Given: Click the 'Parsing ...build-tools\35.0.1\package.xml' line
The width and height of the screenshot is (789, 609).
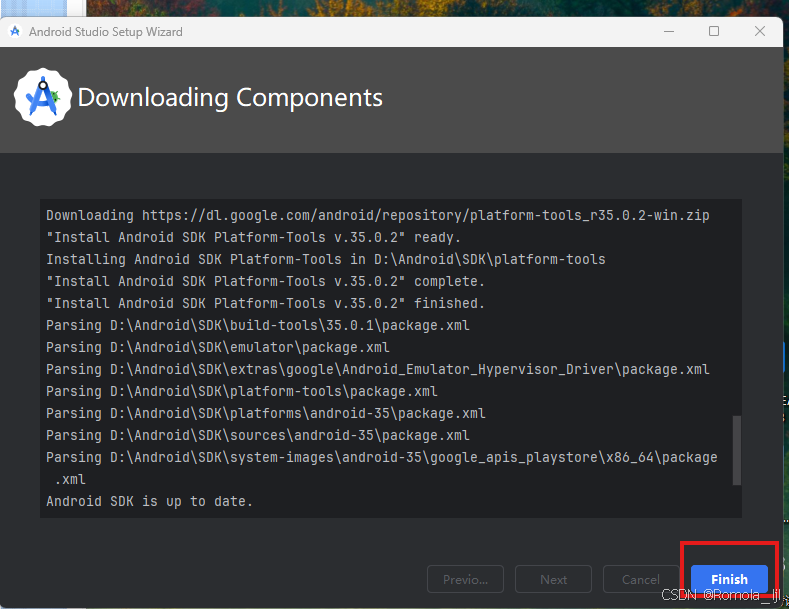Looking at the screenshot, I should point(258,325).
